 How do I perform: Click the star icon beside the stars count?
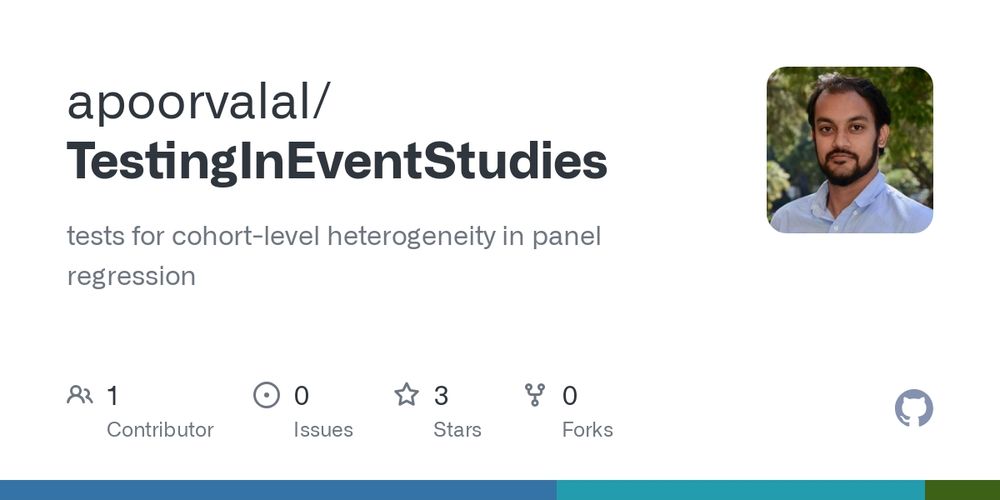click(406, 395)
